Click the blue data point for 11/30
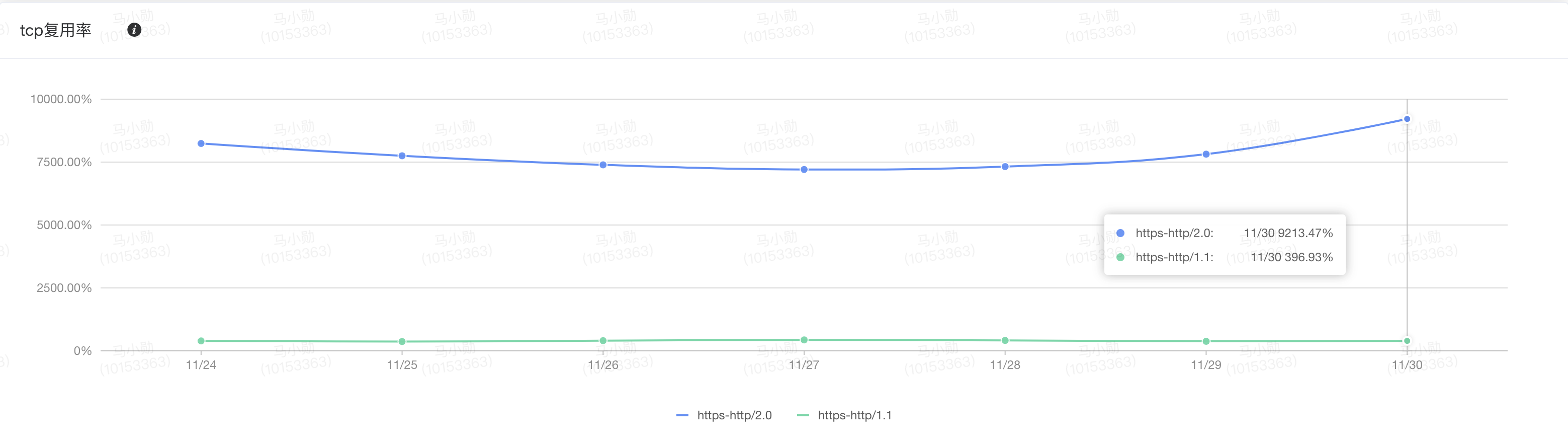 tap(1407, 119)
